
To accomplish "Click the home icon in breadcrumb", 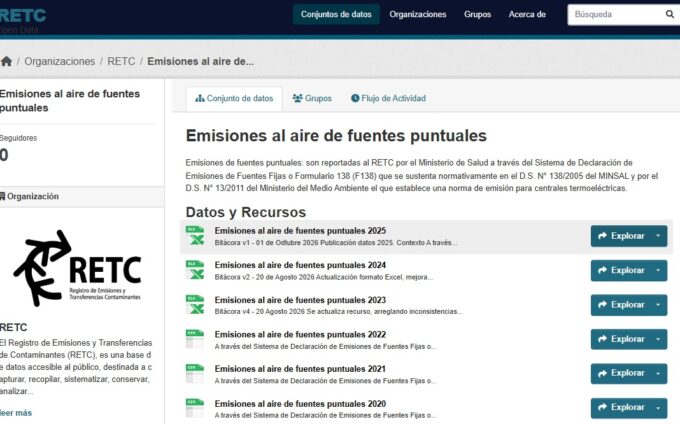I will [6, 61].
